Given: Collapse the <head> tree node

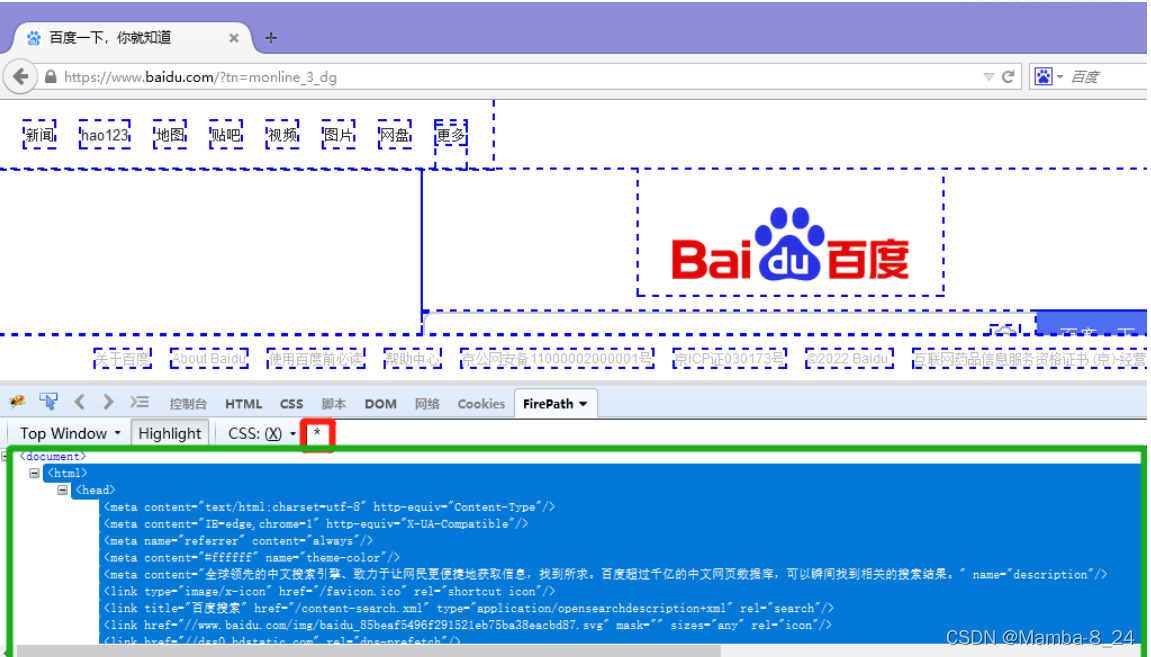Looking at the screenshot, I should 63,490.
